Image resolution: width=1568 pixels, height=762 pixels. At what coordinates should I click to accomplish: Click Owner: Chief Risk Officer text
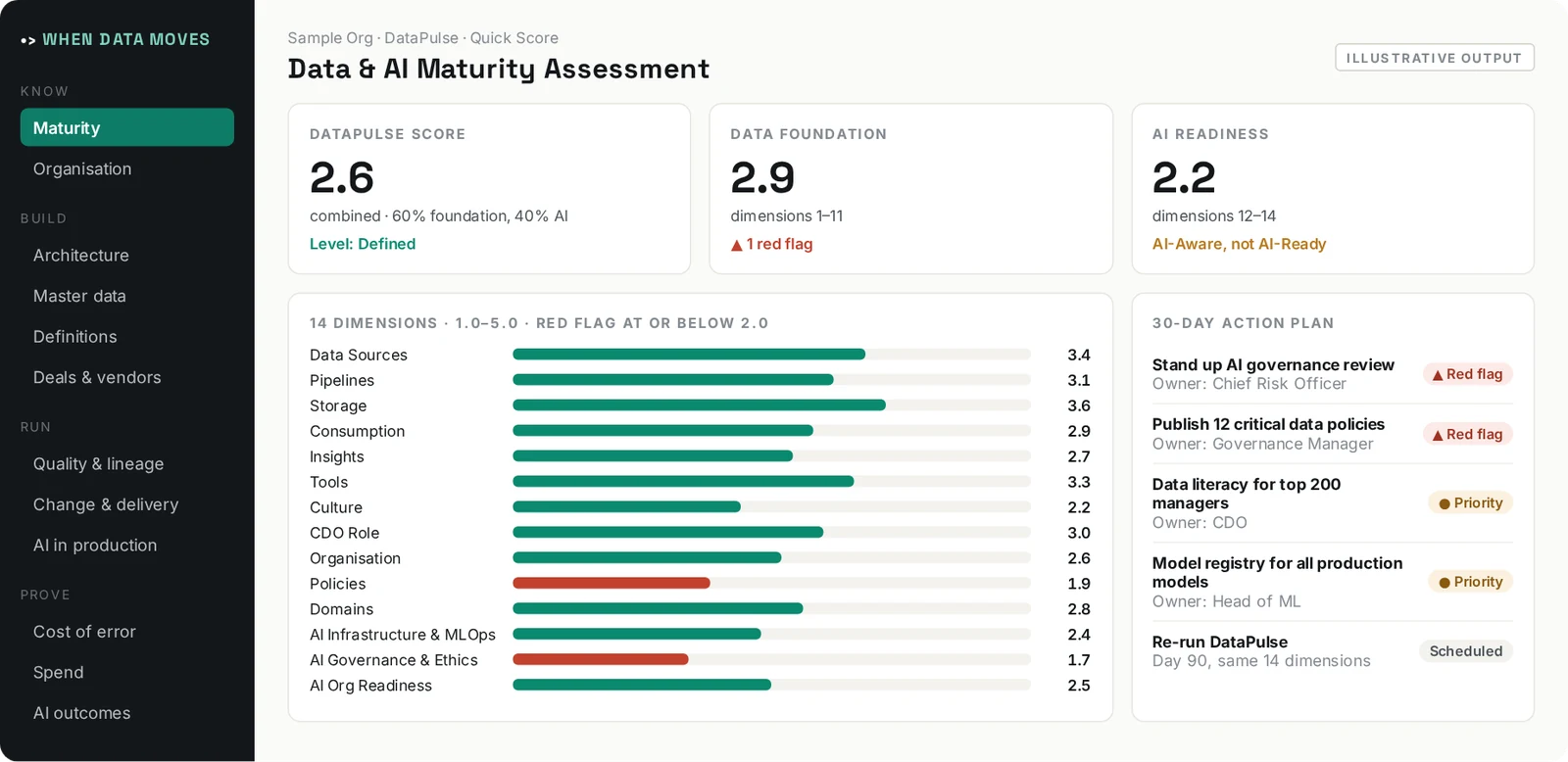[1249, 384]
